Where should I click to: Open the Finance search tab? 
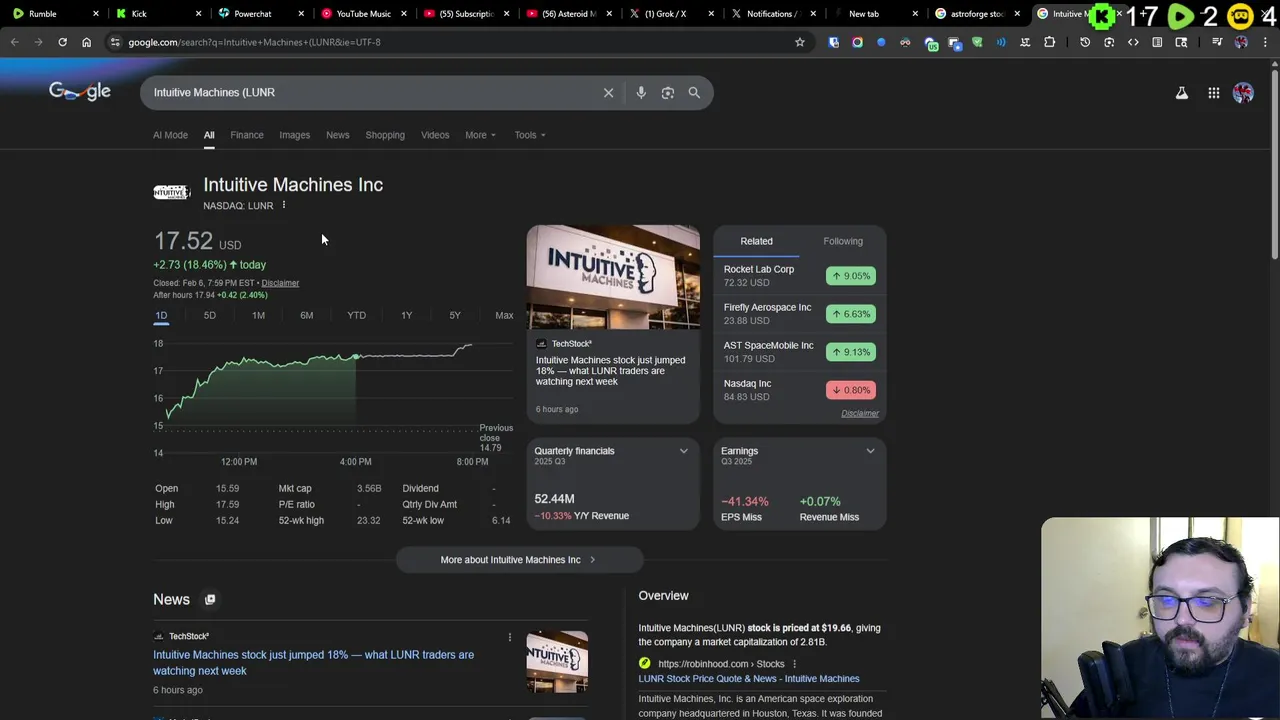click(x=247, y=135)
